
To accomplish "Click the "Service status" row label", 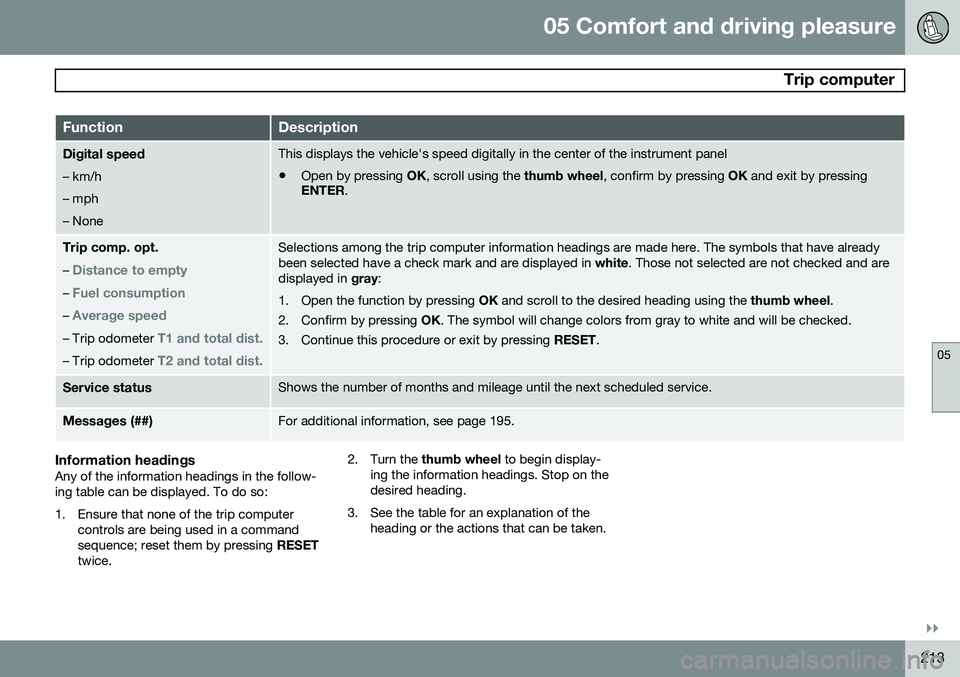I will click(x=107, y=388).
